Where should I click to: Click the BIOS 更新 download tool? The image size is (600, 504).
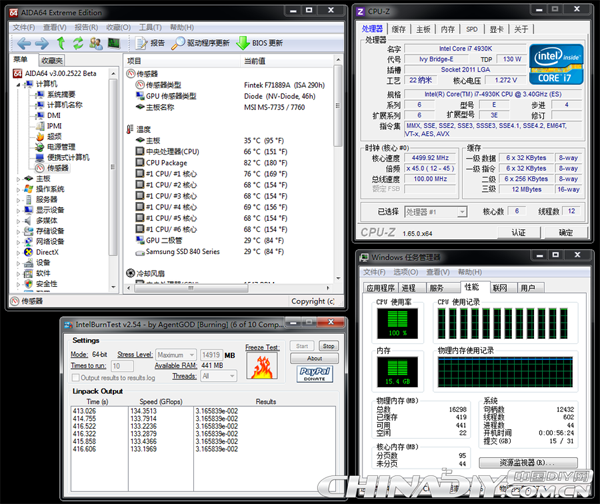[259, 43]
